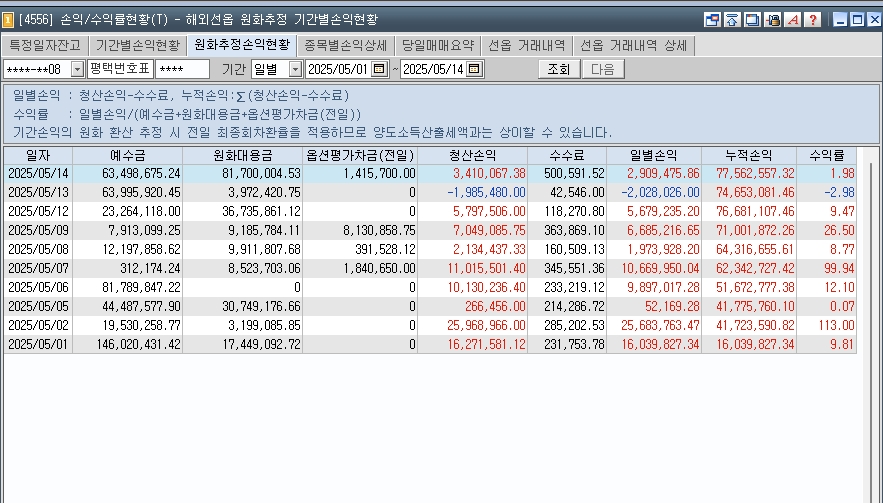Open the start date calendar picker
This screenshot has height=503, width=883.
pyautogui.click(x=379, y=69)
